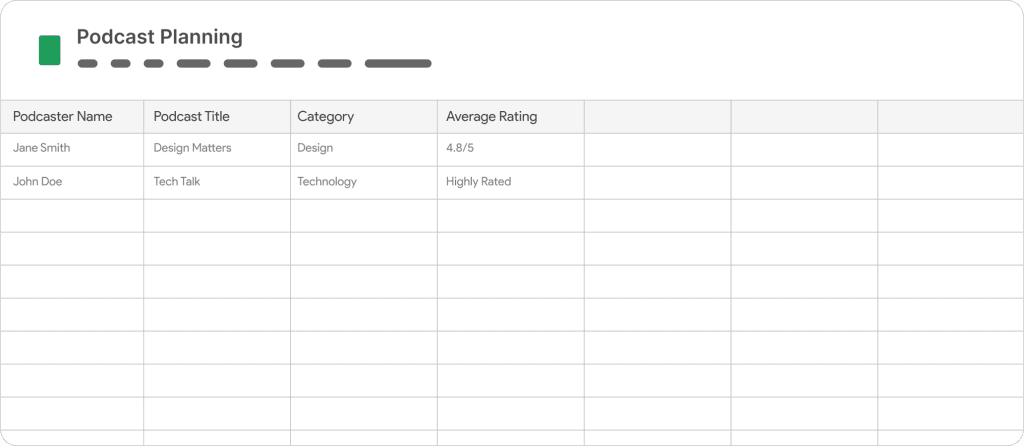Click the Design category cell
This screenshot has height=446, width=1024.
364,150
